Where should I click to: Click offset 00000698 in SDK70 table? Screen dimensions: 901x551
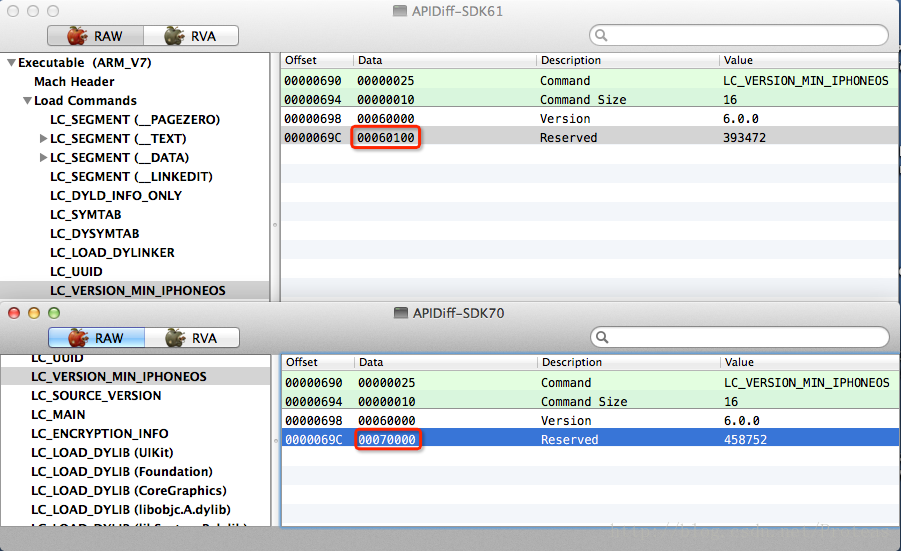point(314,421)
